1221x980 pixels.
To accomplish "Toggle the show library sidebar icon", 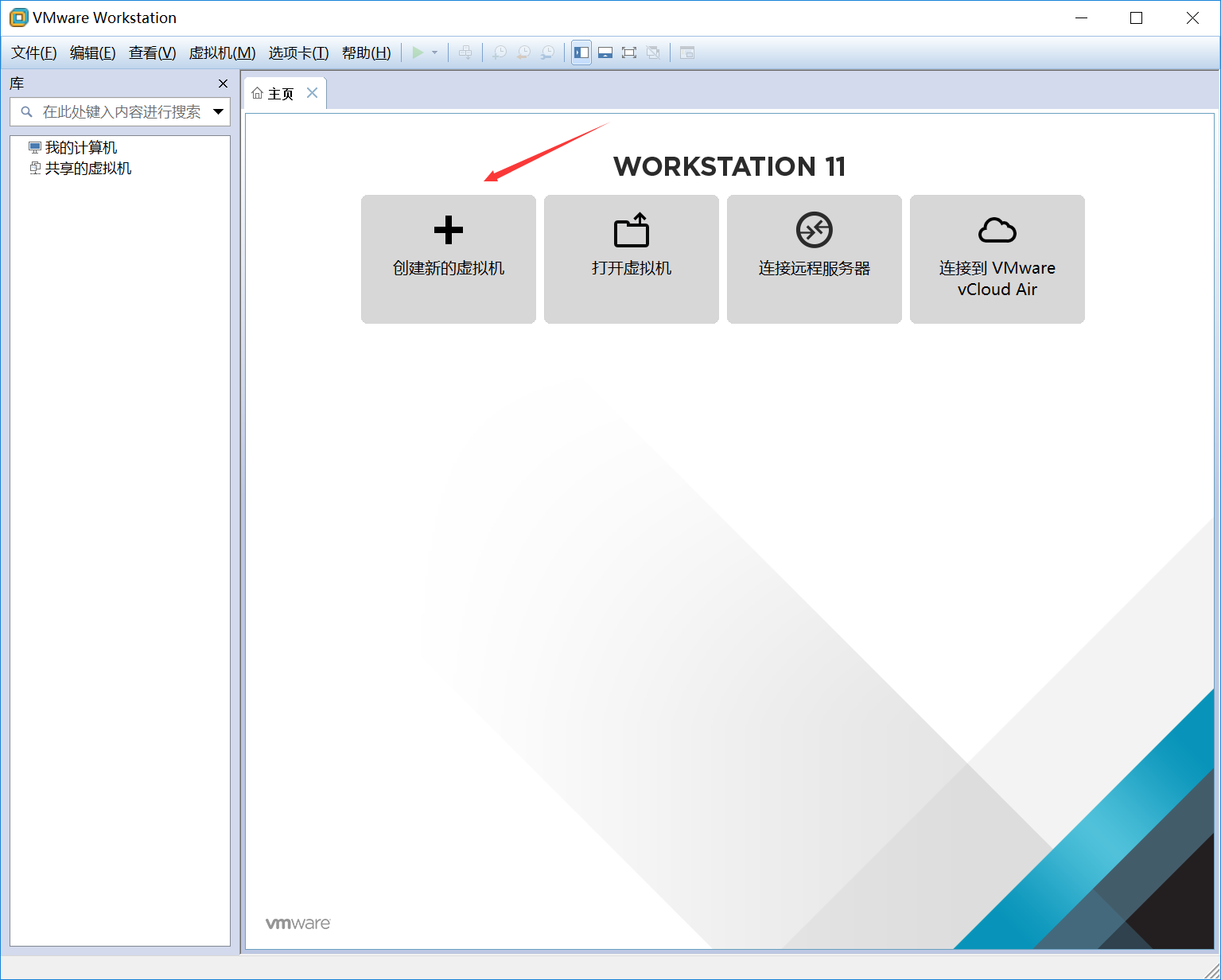I will pos(581,52).
